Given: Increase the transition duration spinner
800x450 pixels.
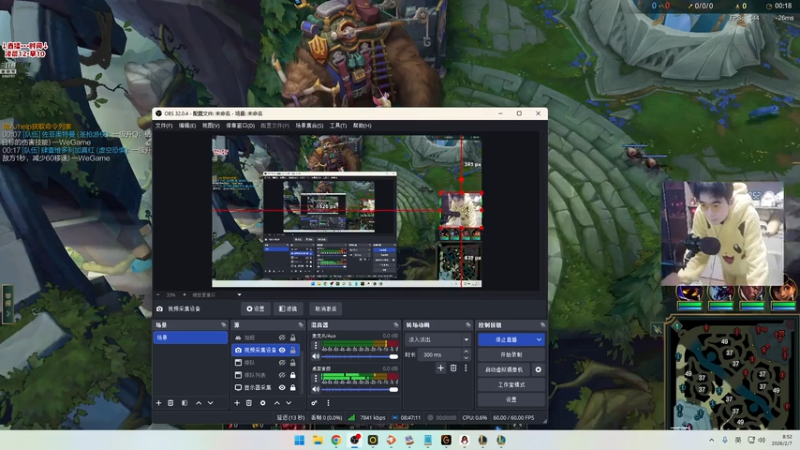Looking at the screenshot, I should pyautogui.click(x=466, y=352).
